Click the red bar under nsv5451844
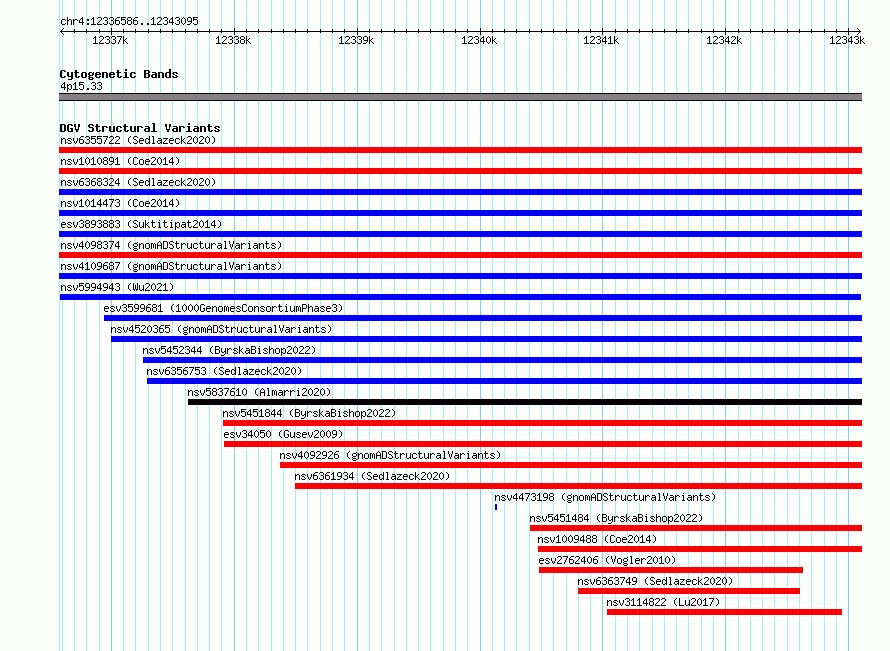This screenshot has height=651, width=890. click(543, 423)
